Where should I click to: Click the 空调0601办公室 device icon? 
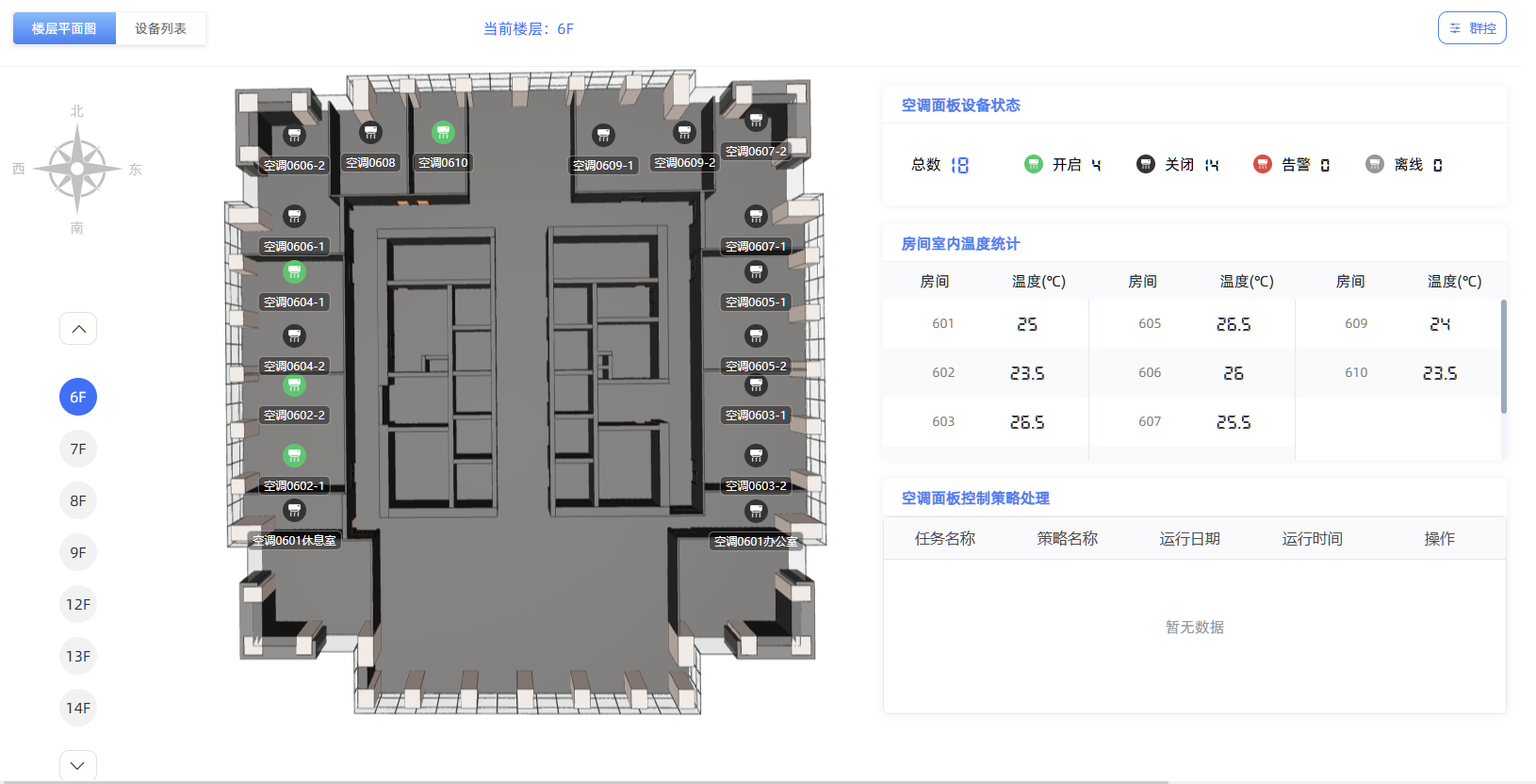pyautogui.click(x=756, y=511)
